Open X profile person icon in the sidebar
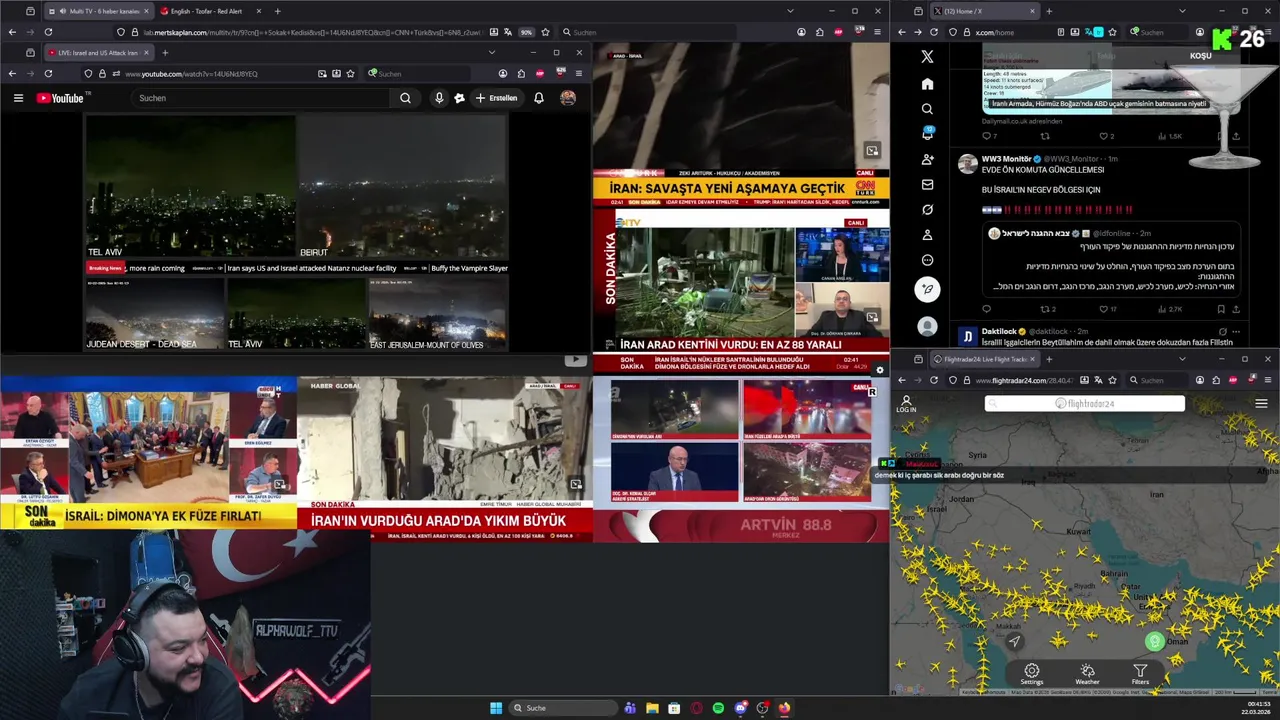Screen dimensions: 1280x720 [927, 235]
